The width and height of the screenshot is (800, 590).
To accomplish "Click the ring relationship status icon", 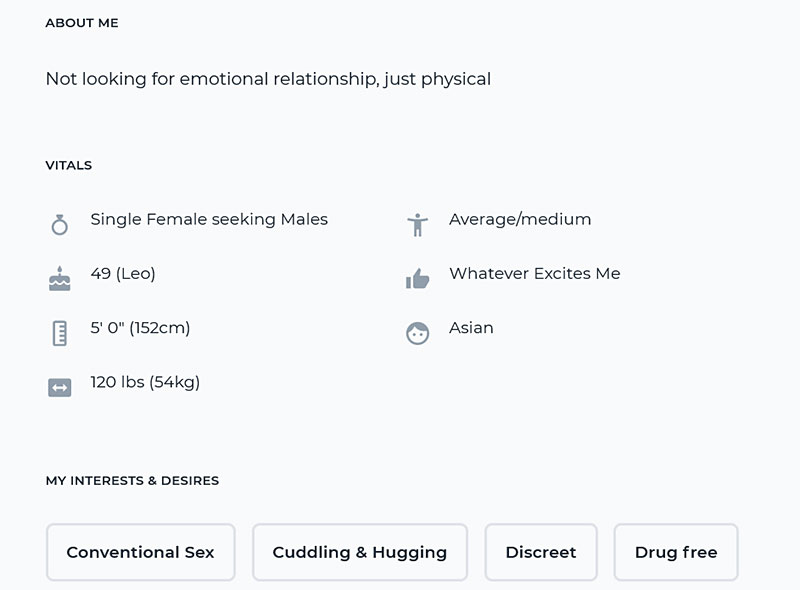I will [60, 224].
